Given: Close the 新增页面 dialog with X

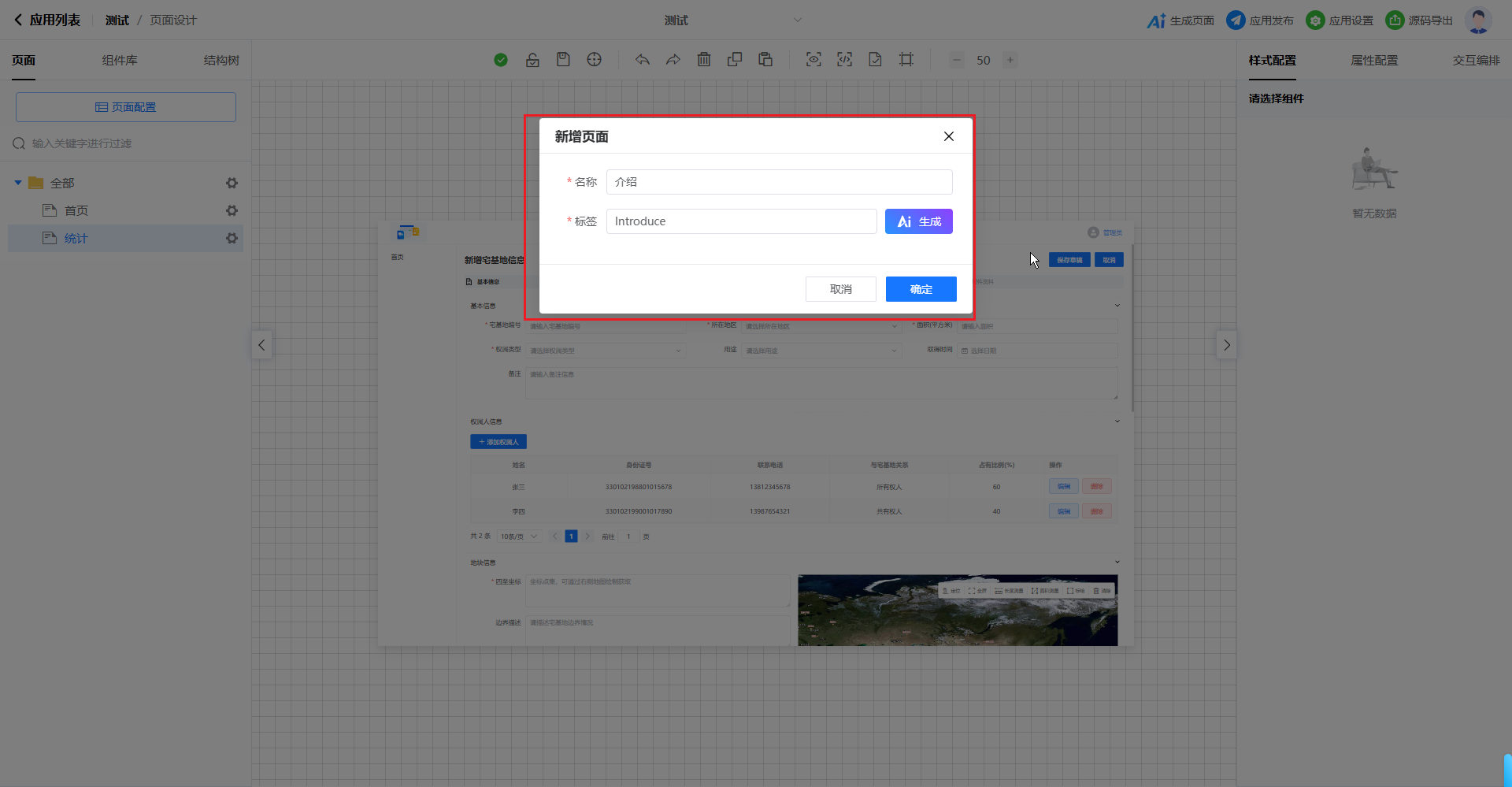Looking at the screenshot, I should 948,136.
